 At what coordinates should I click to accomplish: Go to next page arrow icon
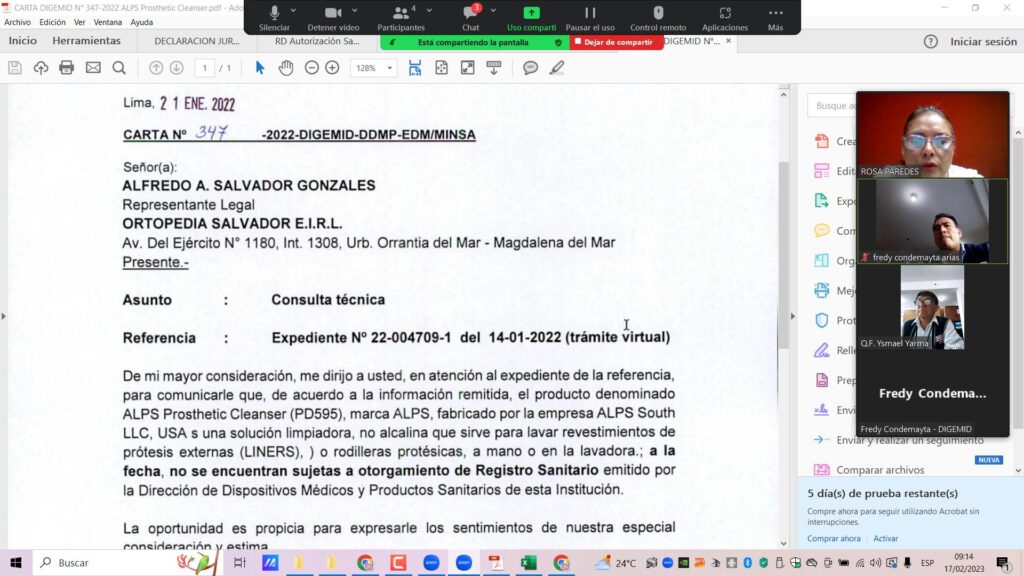(x=176, y=67)
